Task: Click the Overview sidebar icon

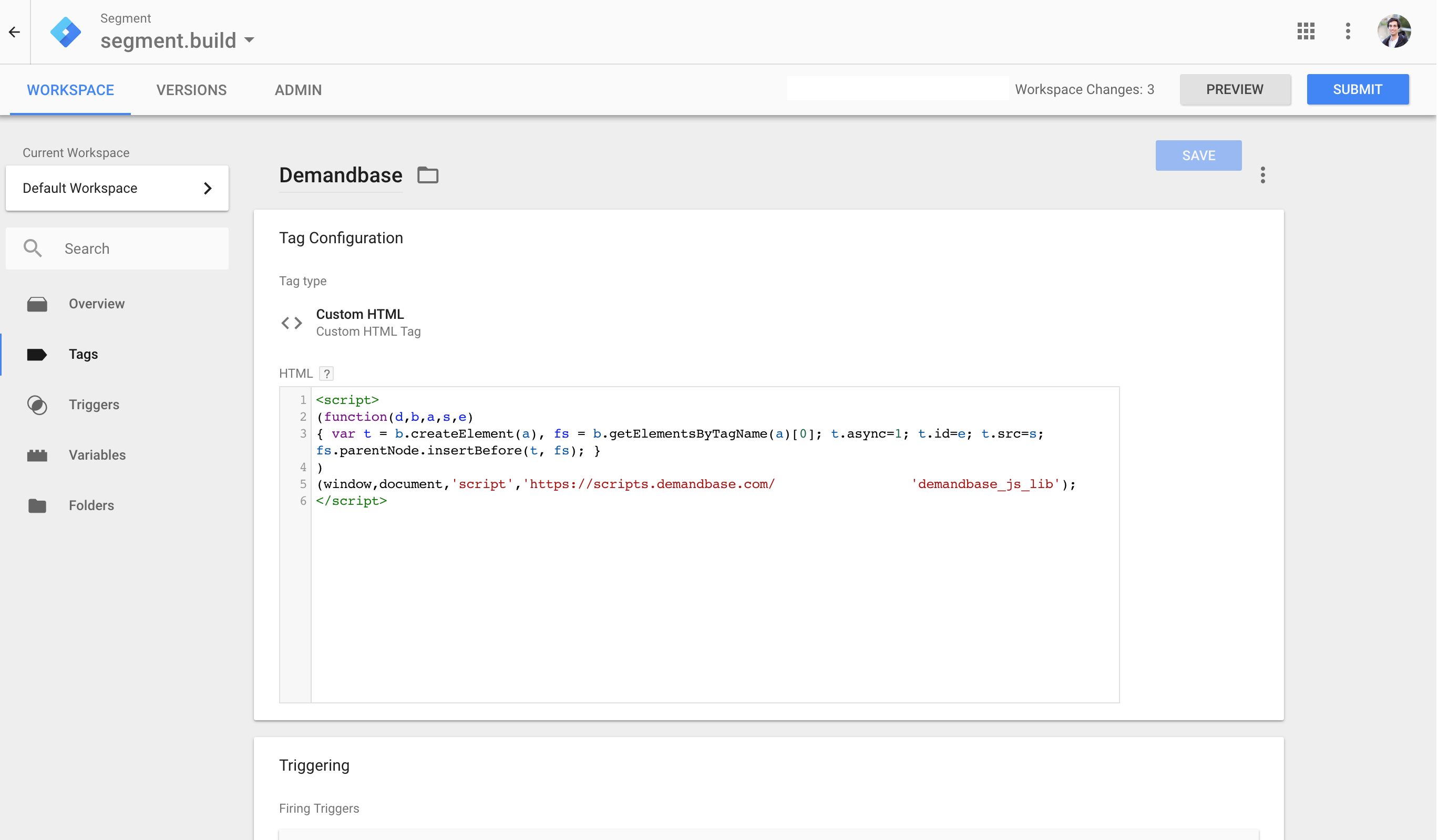Action: pos(37,305)
